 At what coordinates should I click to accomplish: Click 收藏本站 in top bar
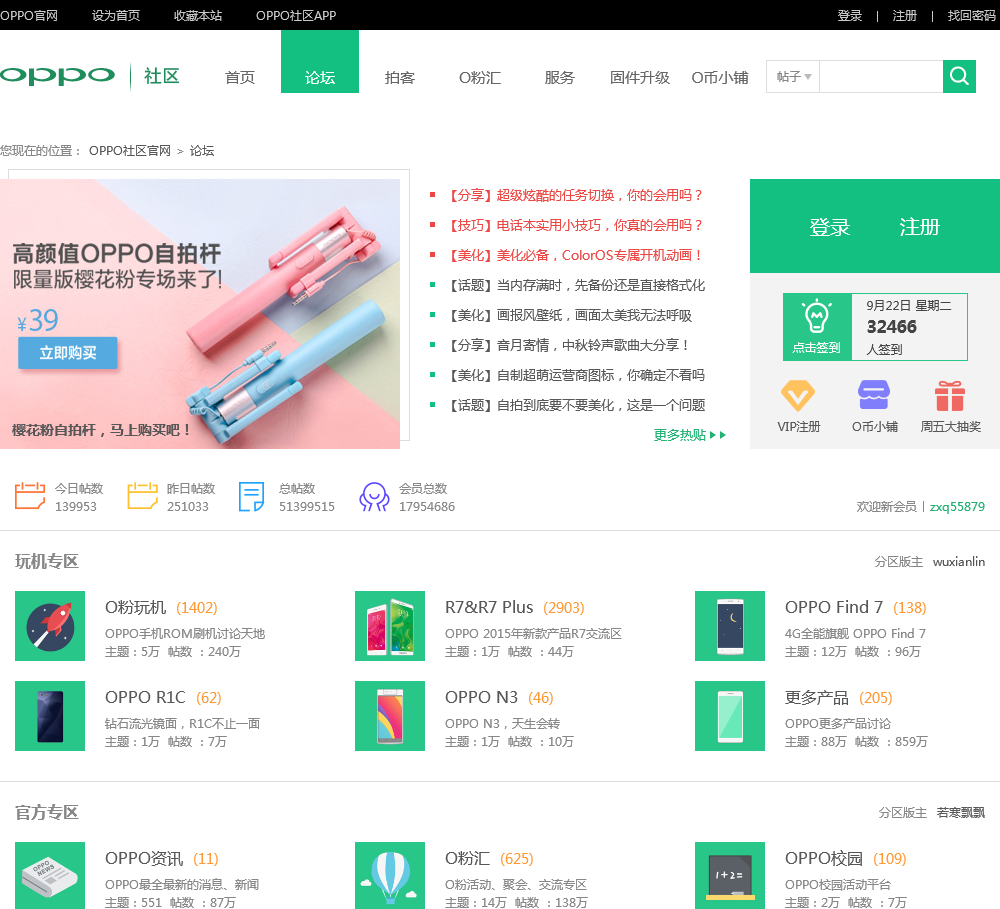(x=198, y=15)
